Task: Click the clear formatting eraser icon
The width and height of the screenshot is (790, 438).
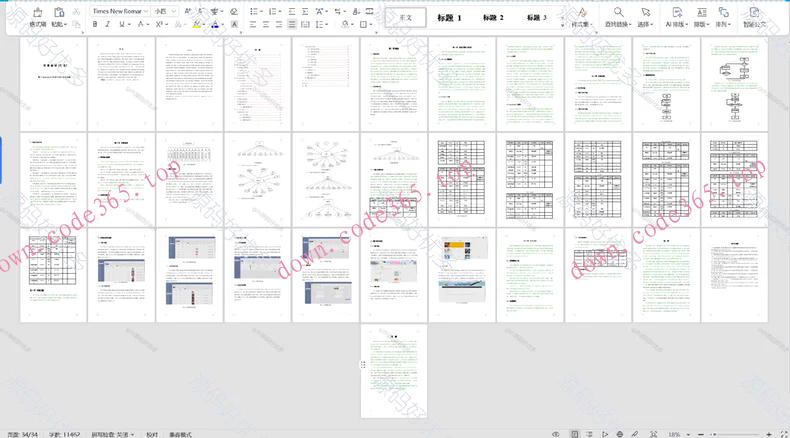Action: [234, 11]
